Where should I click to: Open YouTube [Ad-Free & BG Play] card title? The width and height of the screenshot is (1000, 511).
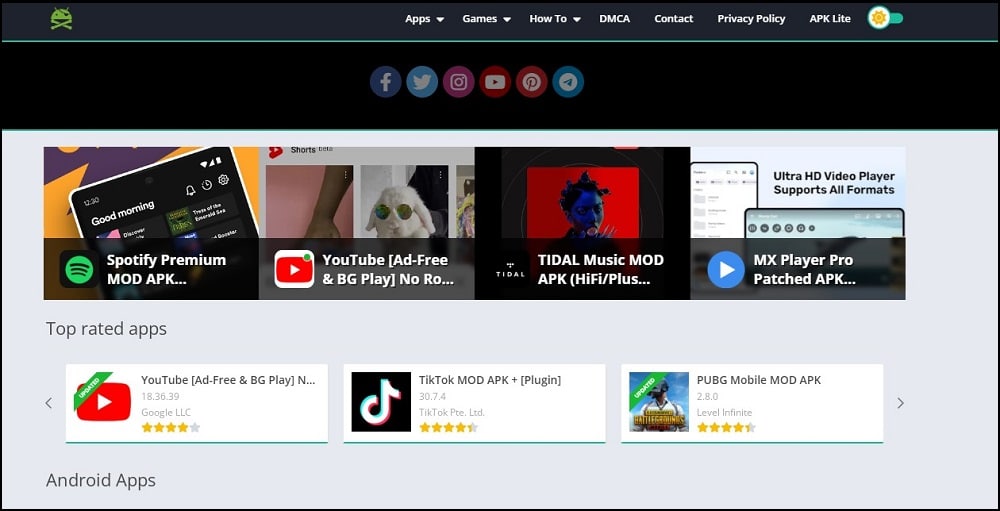[x=228, y=380]
